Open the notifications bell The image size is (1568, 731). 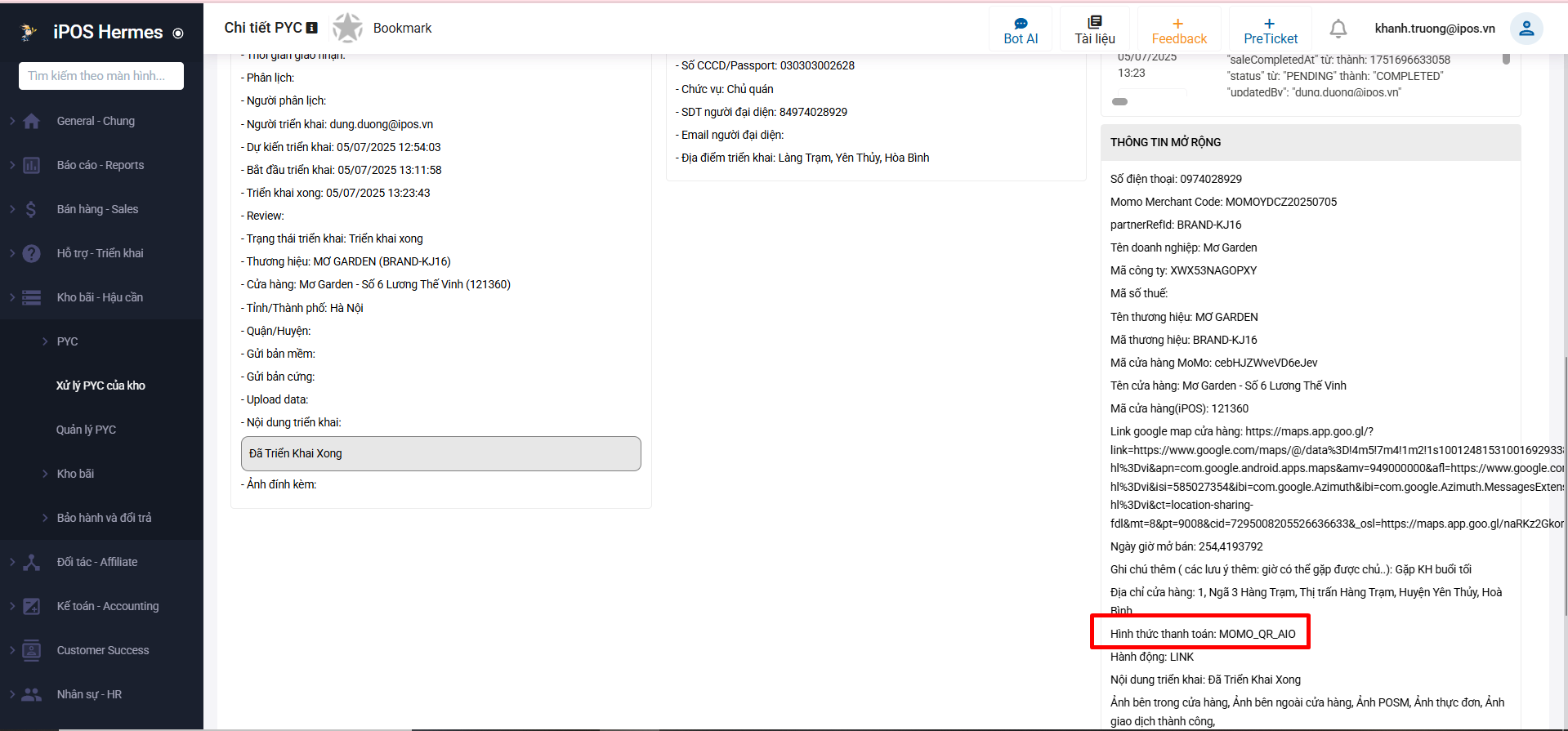(1338, 29)
